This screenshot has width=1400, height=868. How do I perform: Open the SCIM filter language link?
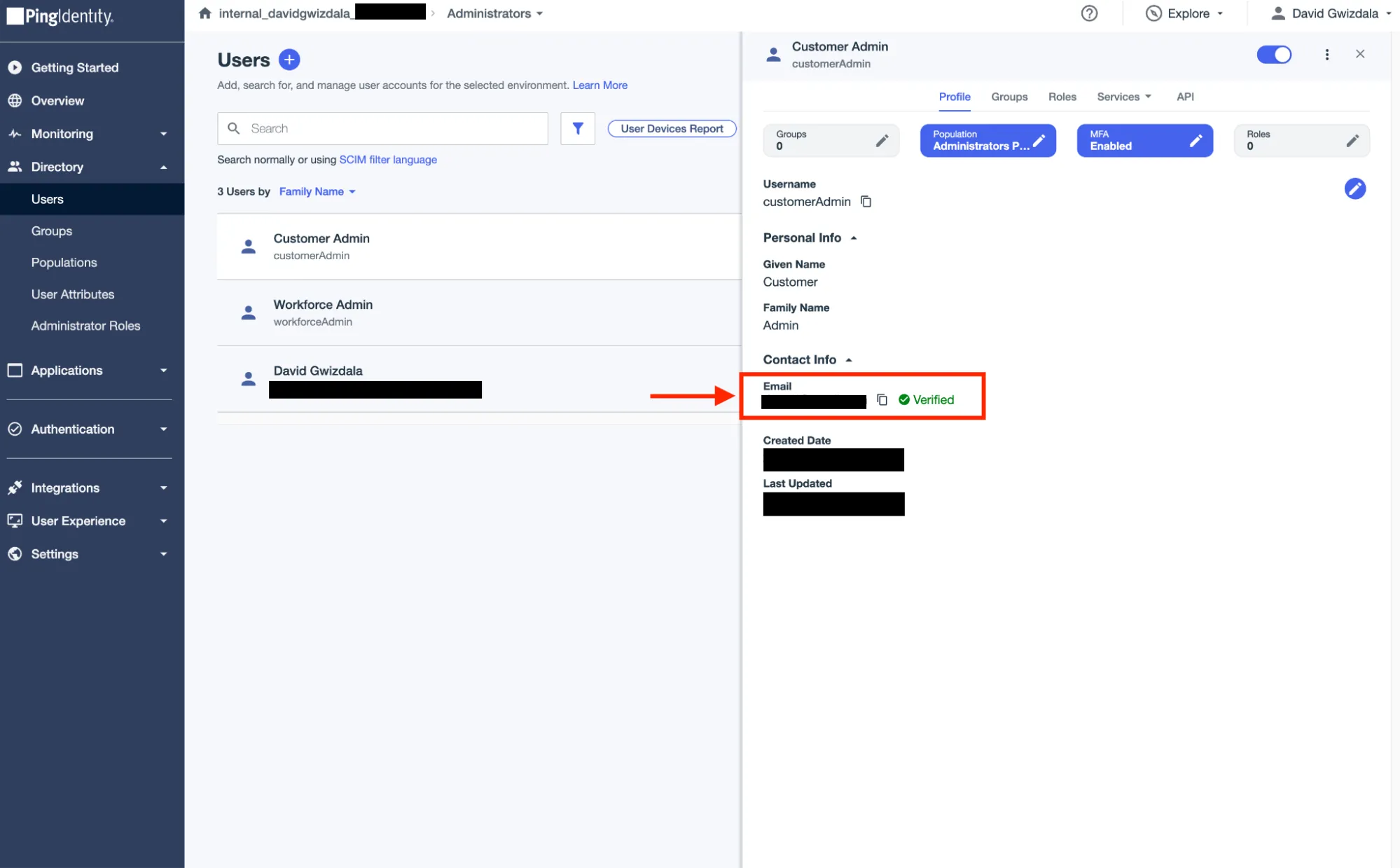(x=388, y=160)
